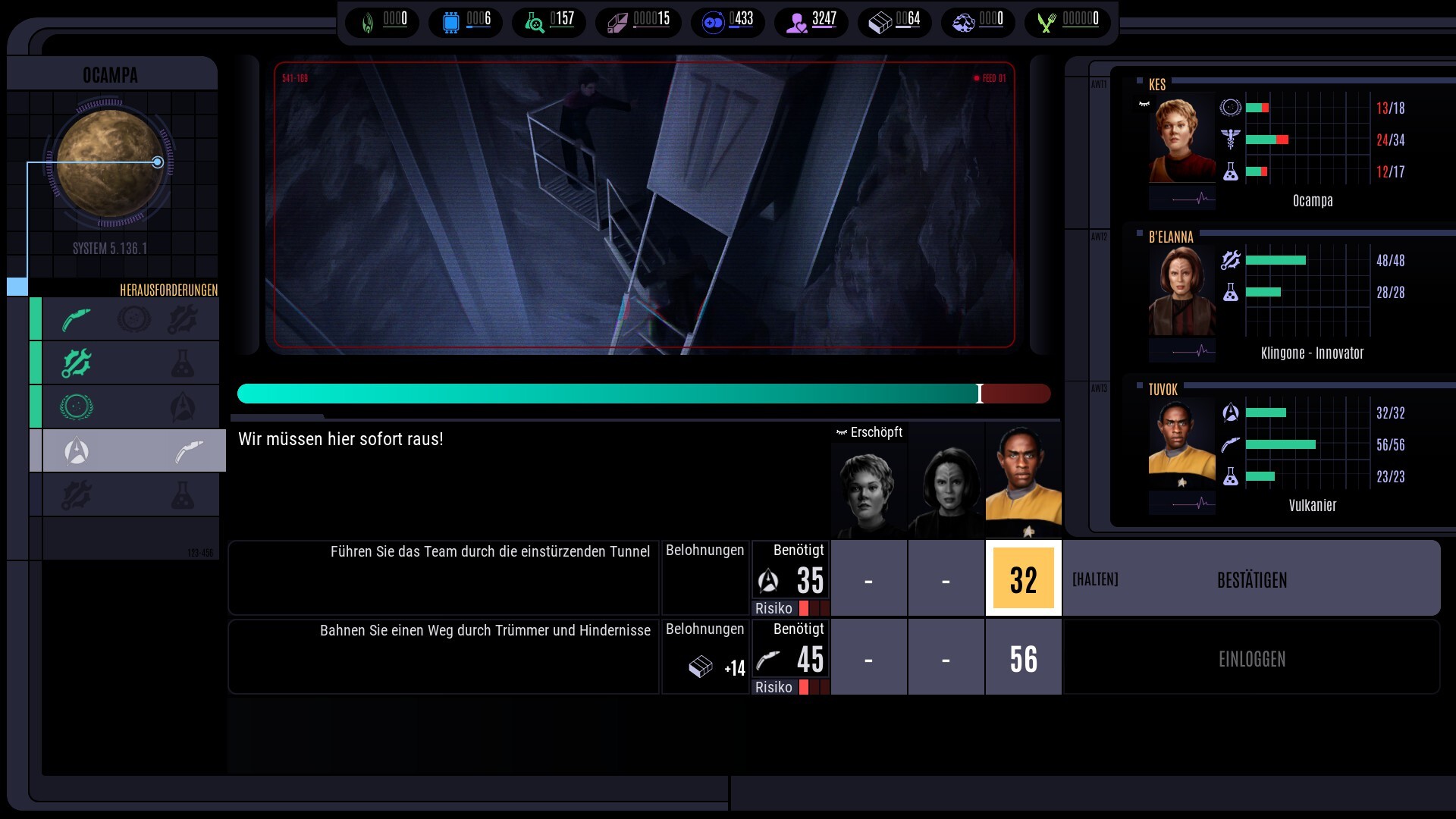This screenshot has height=819, width=1456.
Task: Click the dilithium resource icon showing 0000
Action: tap(368, 23)
